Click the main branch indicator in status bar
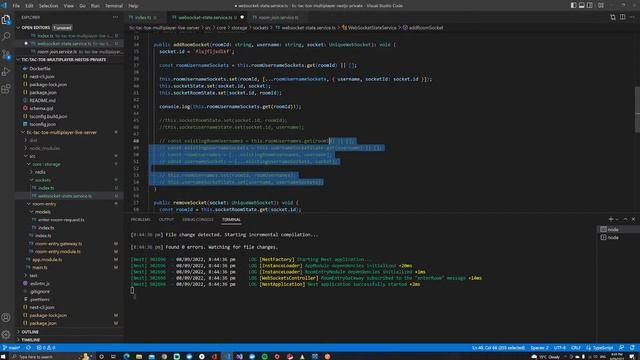This screenshot has width=640, height=360. click(x=11, y=348)
